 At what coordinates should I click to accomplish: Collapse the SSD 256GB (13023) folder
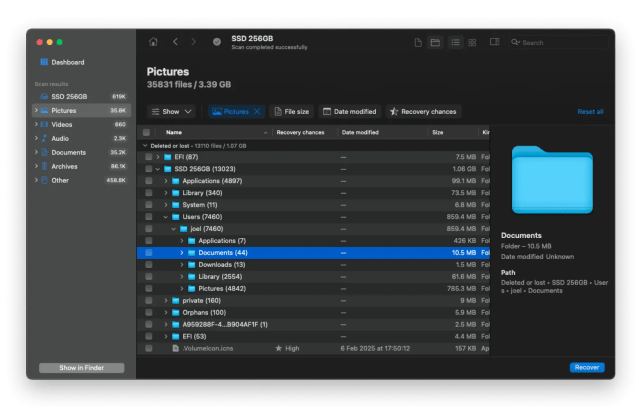point(158,169)
